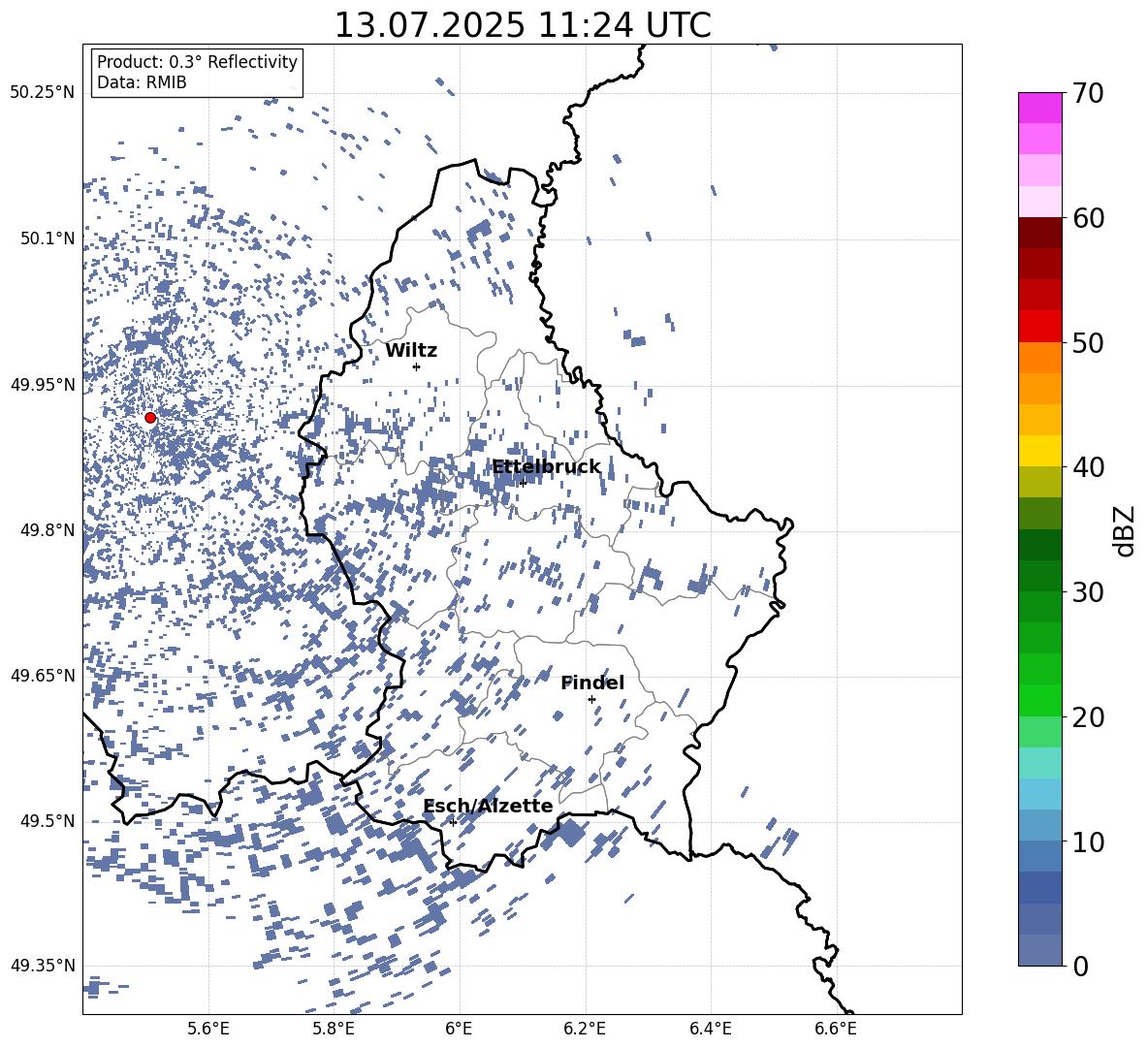Click the Data: RMIB text
The height and width of the screenshot is (1048, 1148).
pyautogui.click(x=142, y=82)
